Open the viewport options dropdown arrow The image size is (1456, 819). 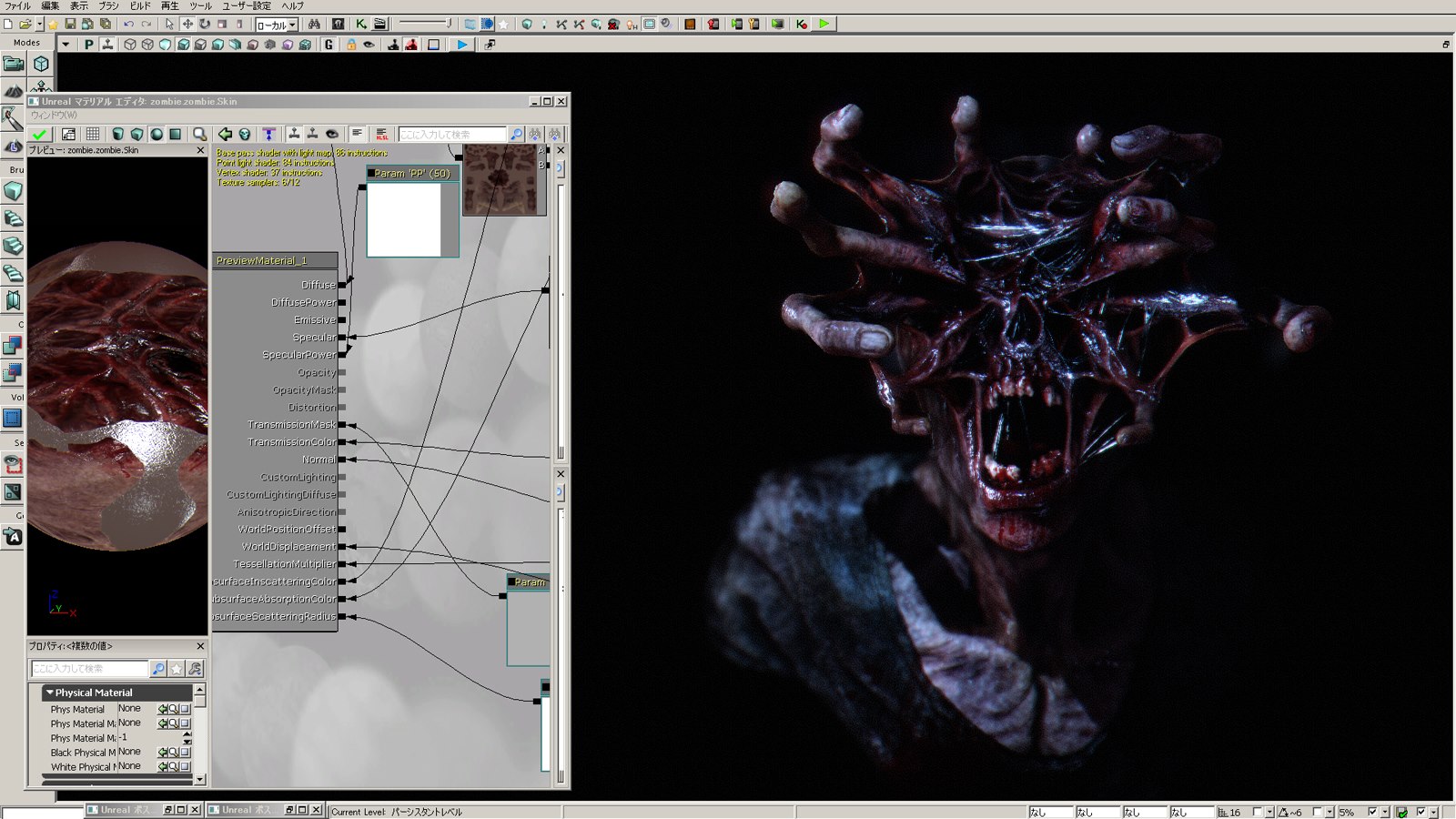point(66,44)
